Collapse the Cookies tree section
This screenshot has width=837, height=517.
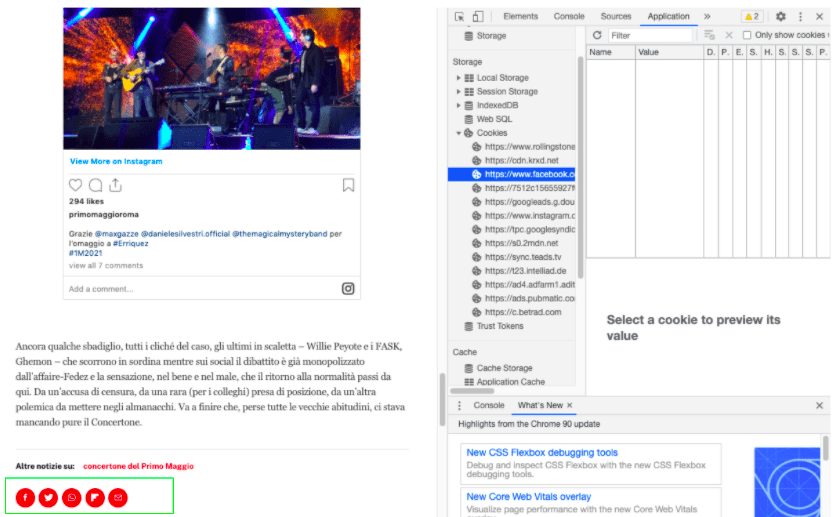point(459,133)
